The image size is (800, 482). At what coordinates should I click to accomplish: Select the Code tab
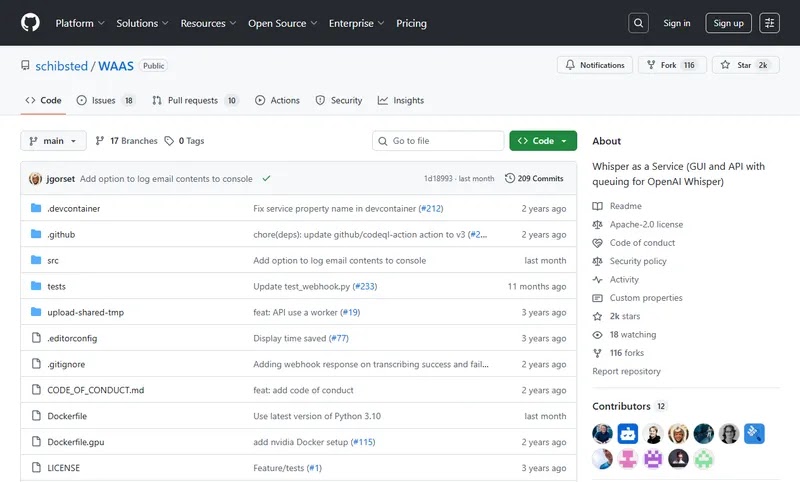(x=43, y=100)
